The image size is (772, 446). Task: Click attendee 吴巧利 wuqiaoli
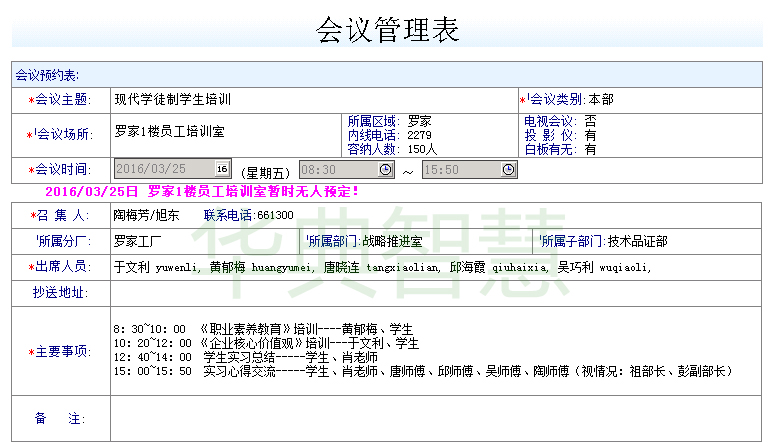coord(605,267)
